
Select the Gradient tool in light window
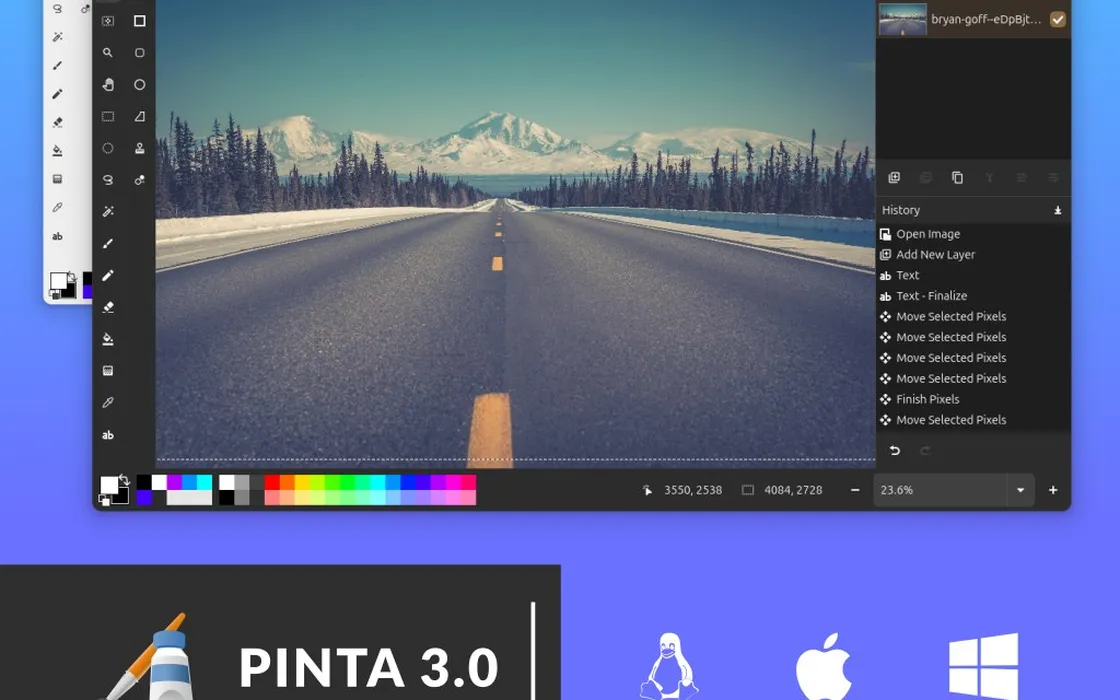pos(58,179)
